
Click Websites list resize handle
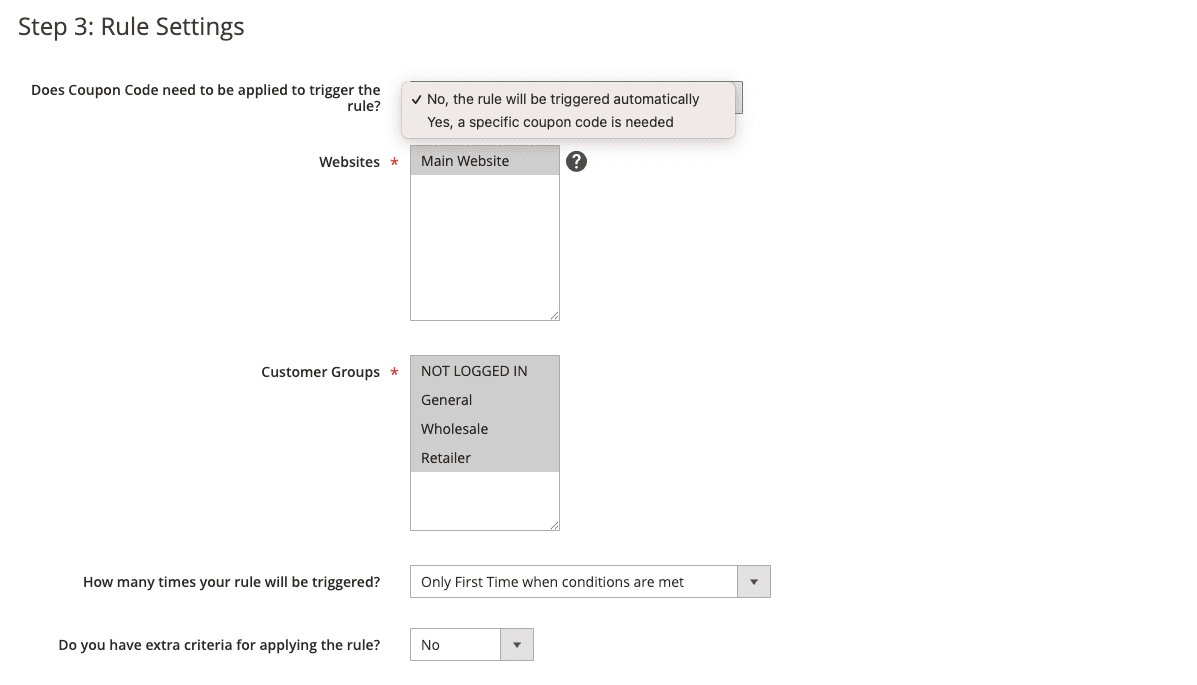[x=554, y=315]
